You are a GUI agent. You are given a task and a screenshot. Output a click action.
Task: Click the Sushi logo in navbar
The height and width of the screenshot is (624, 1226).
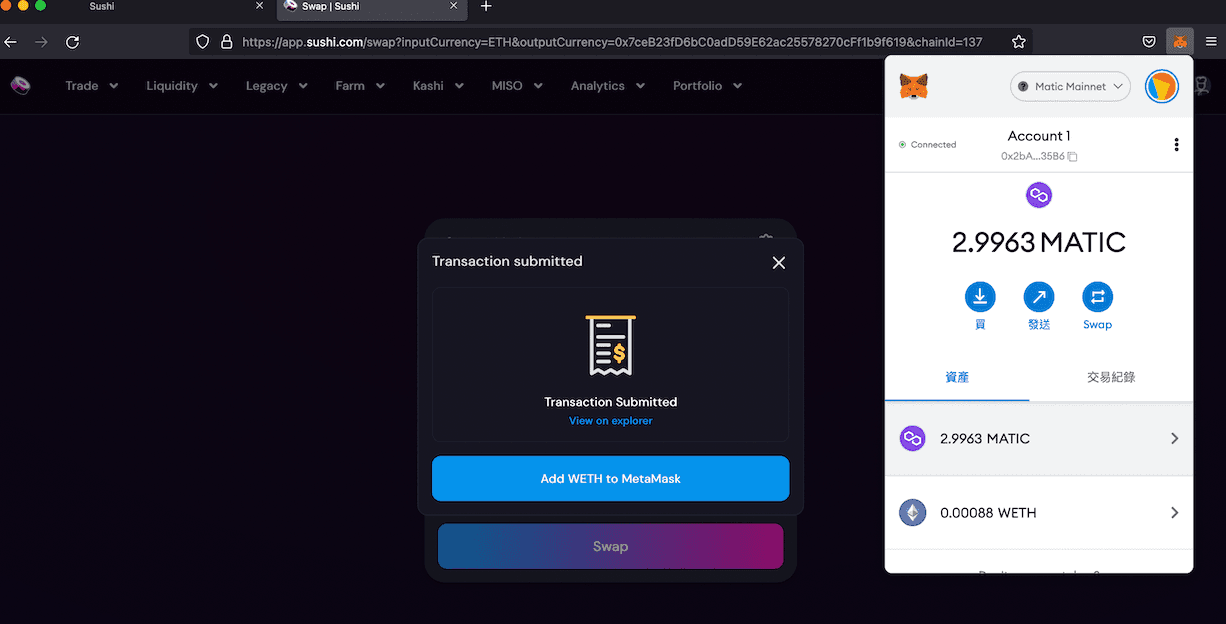[20, 86]
